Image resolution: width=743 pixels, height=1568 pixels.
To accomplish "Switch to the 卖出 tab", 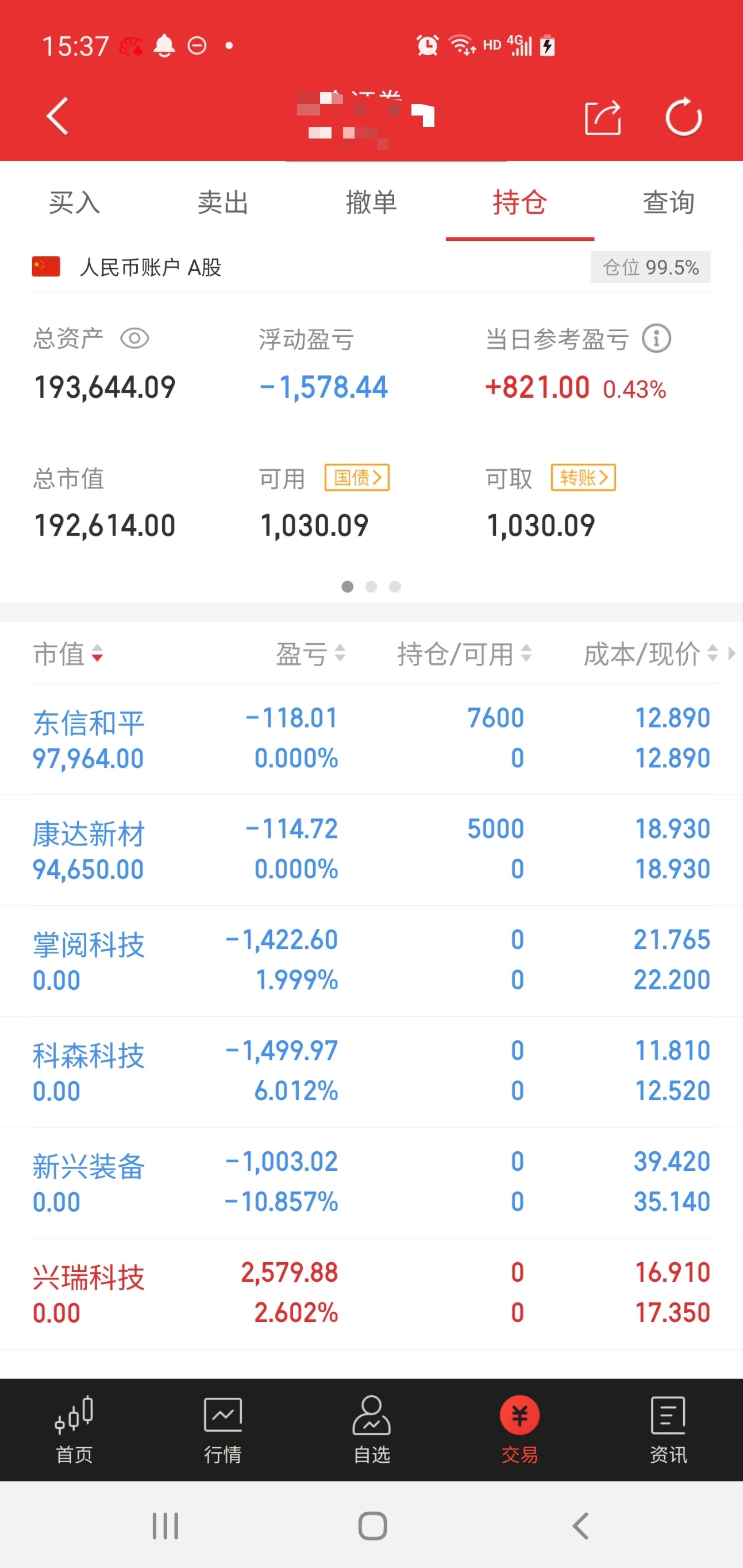I will pyautogui.click(x=223, y=202).
